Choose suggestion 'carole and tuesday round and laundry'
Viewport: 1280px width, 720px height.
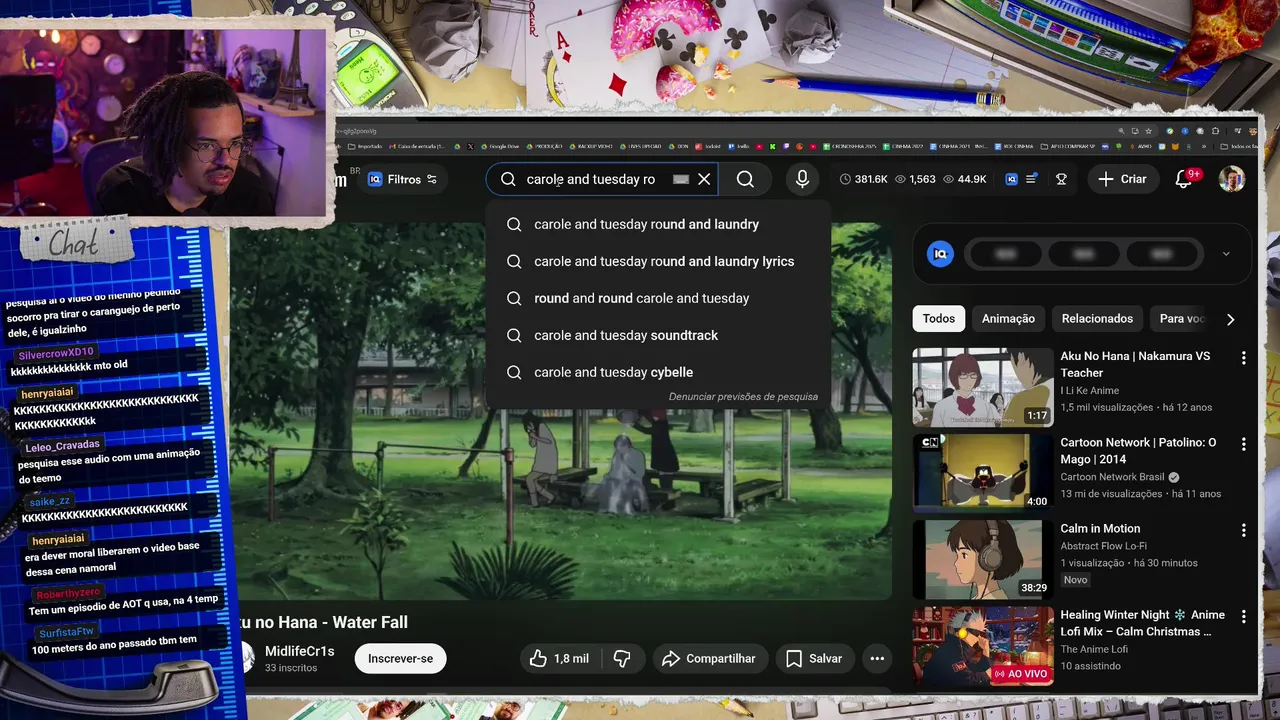tap(659, 224)
